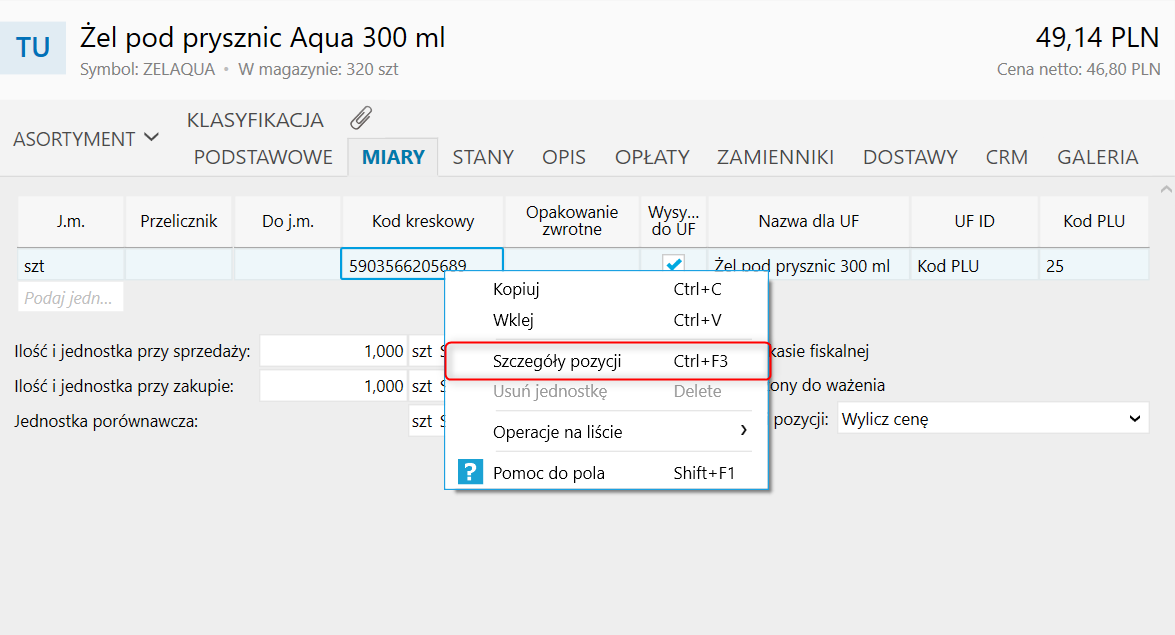The width and height of the screenshot is (1175, 635).
Task: Switch to the DOSTAWY tab
Action: click(x=910, y=157)
